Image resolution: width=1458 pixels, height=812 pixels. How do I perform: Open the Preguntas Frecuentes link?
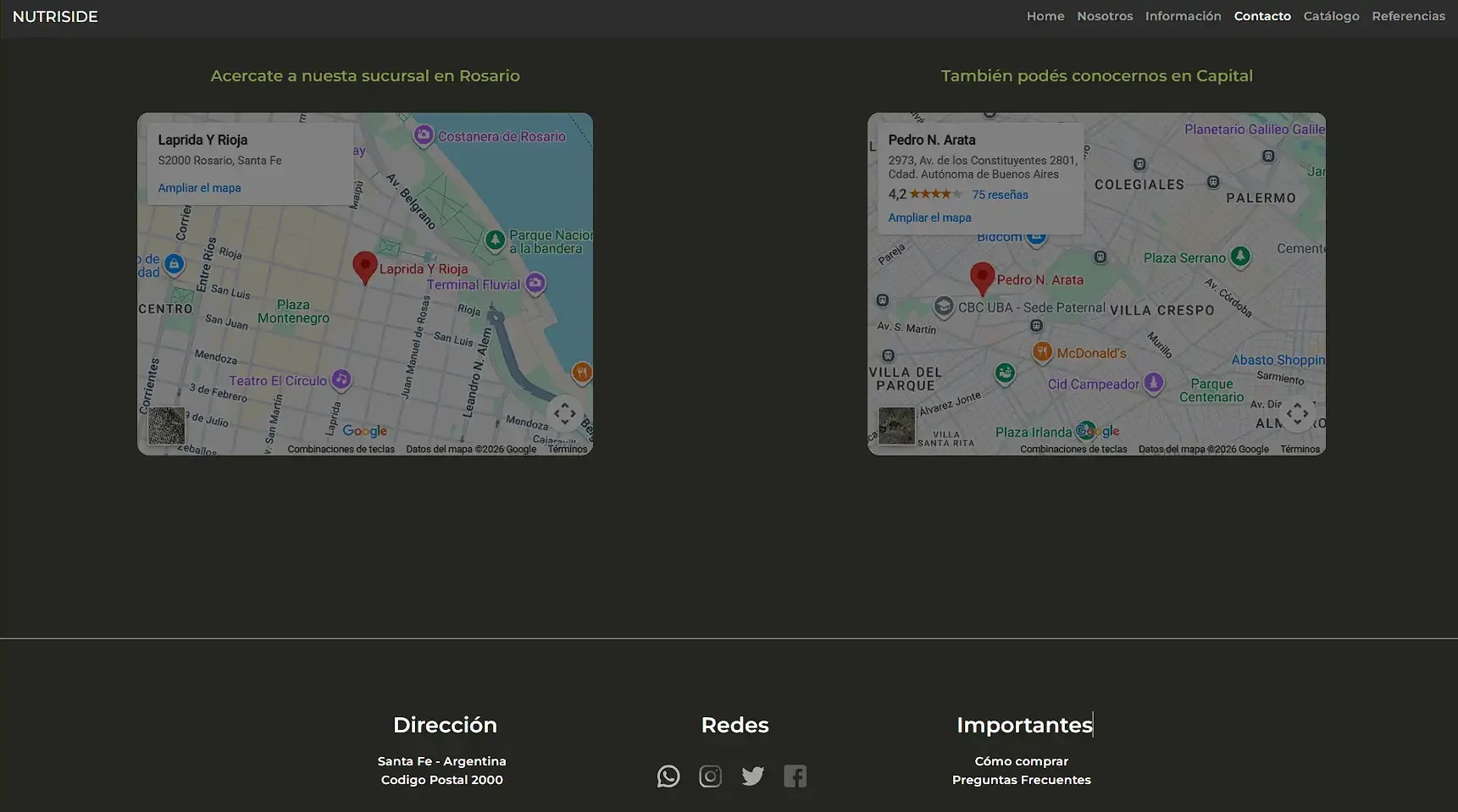(x=1022, y=780)
